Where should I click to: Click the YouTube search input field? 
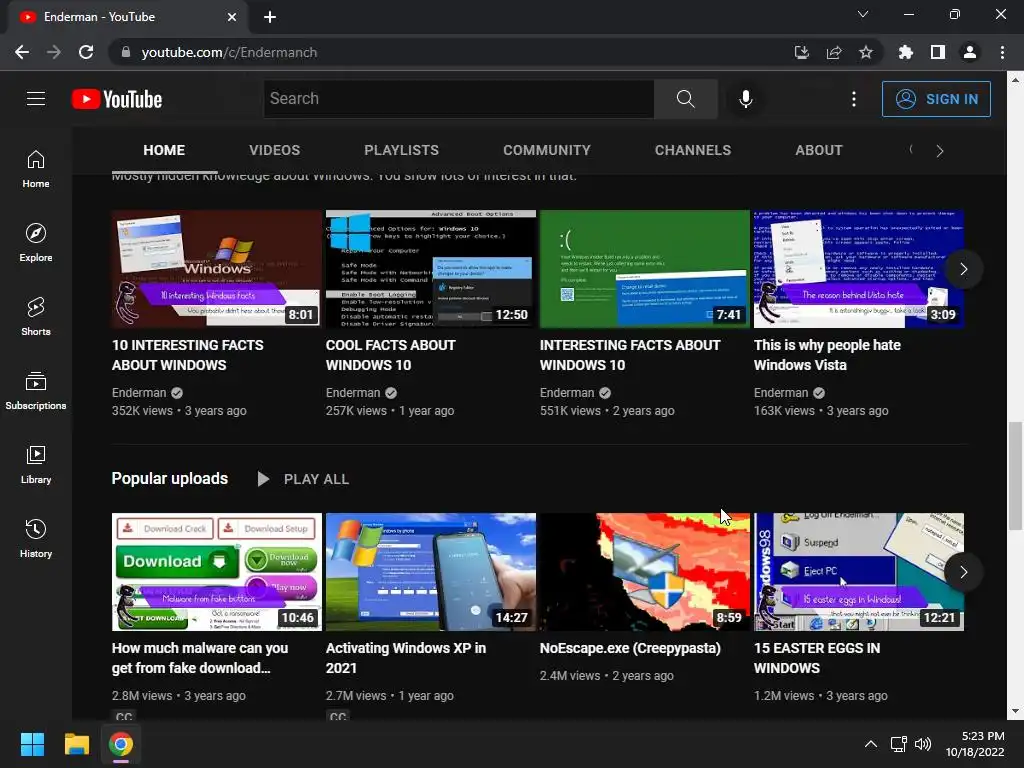458,99
